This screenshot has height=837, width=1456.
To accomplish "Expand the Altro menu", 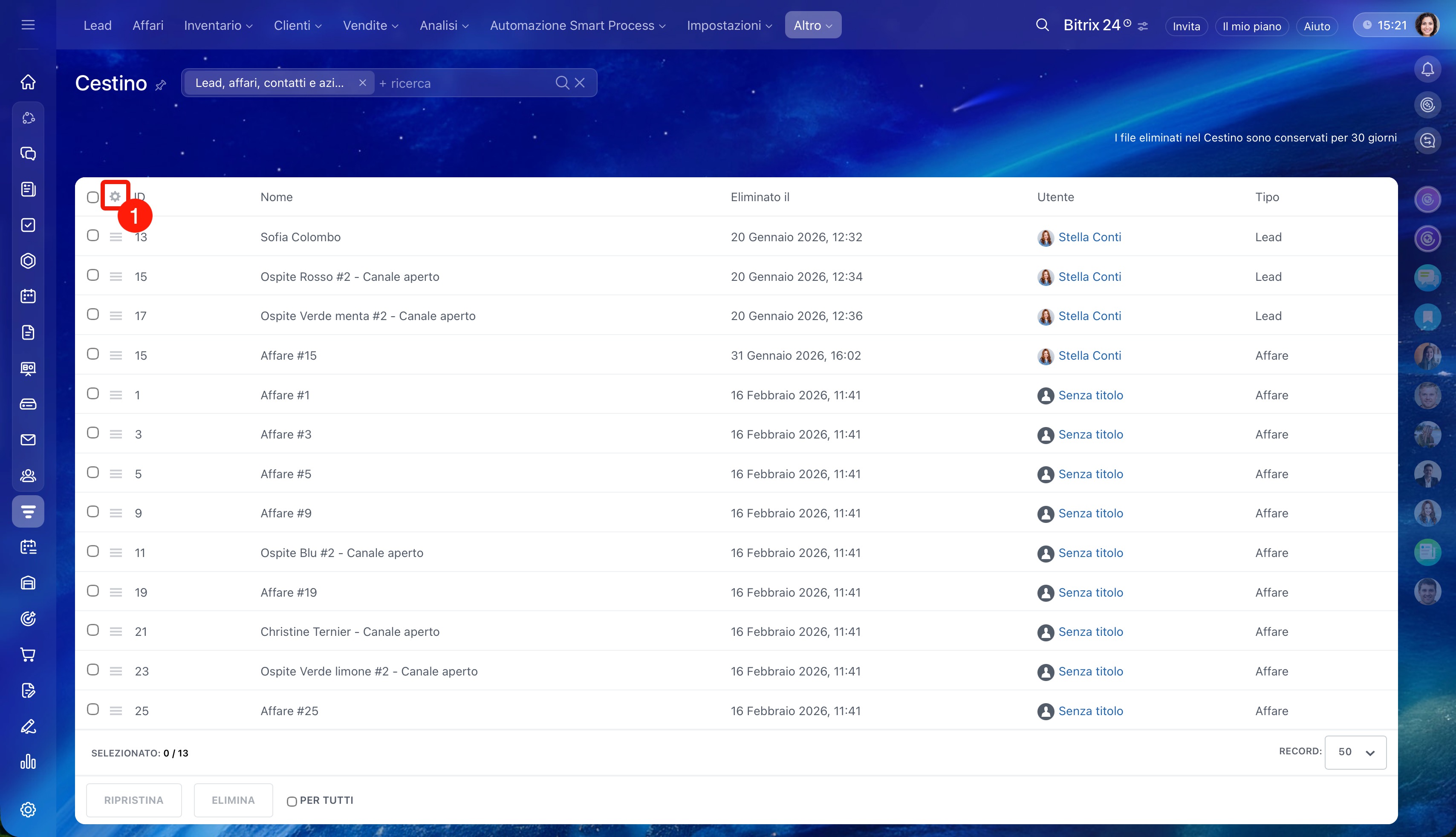I will (812, 25).
